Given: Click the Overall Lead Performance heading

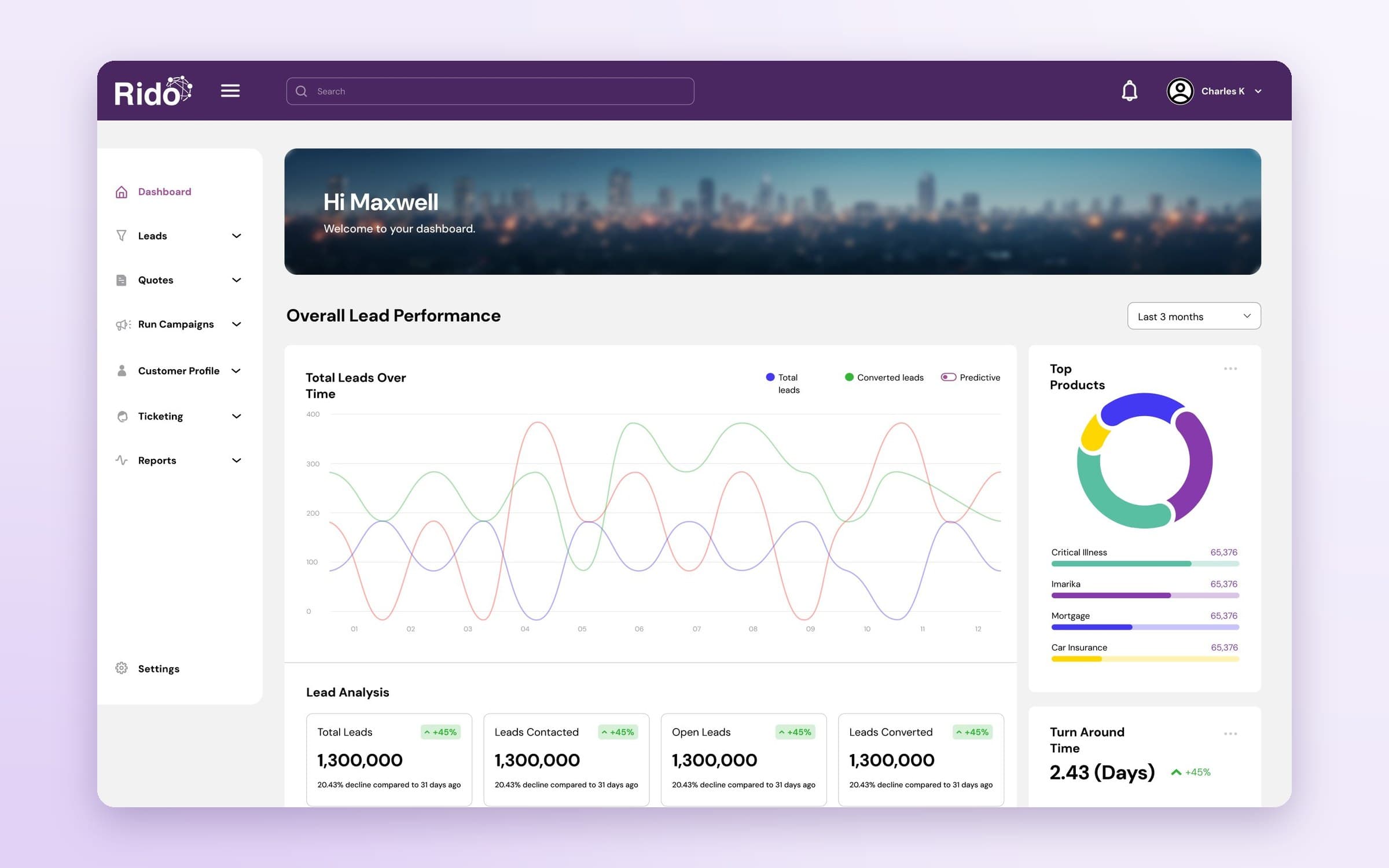Looking at the screenshot, I should [x=394, y=315].
